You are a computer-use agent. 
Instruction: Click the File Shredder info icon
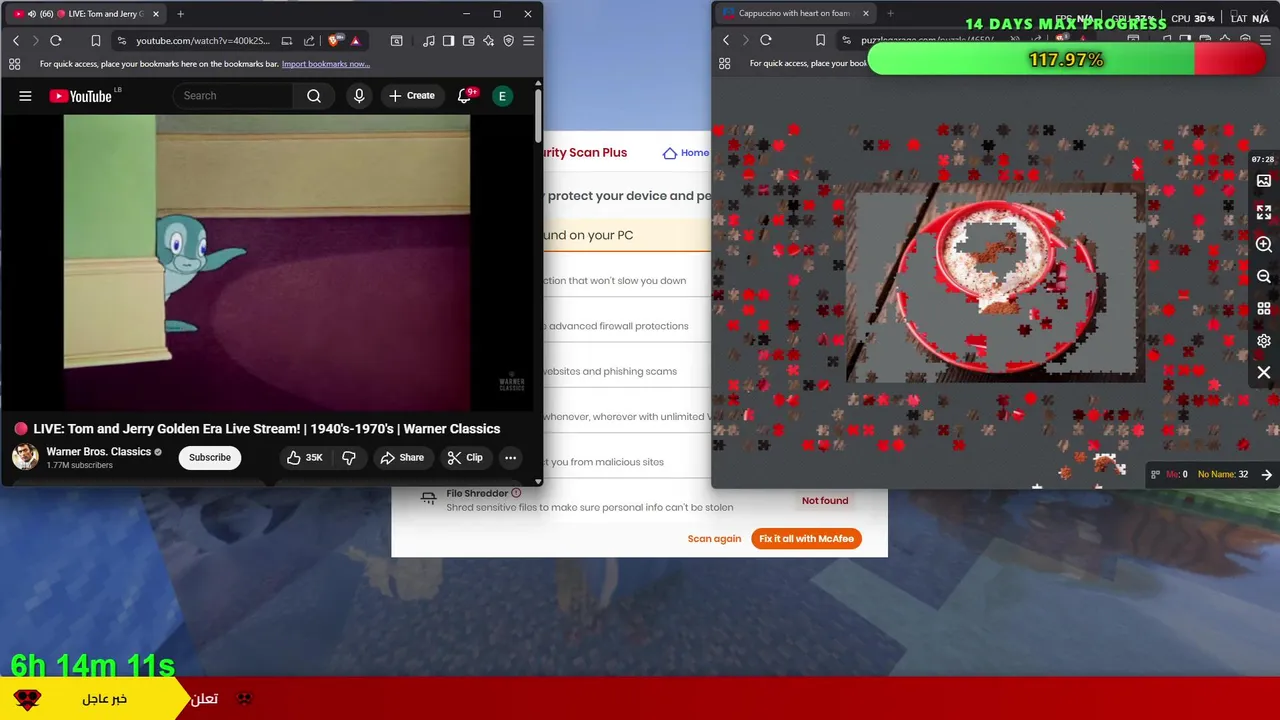tap(516, 493)
